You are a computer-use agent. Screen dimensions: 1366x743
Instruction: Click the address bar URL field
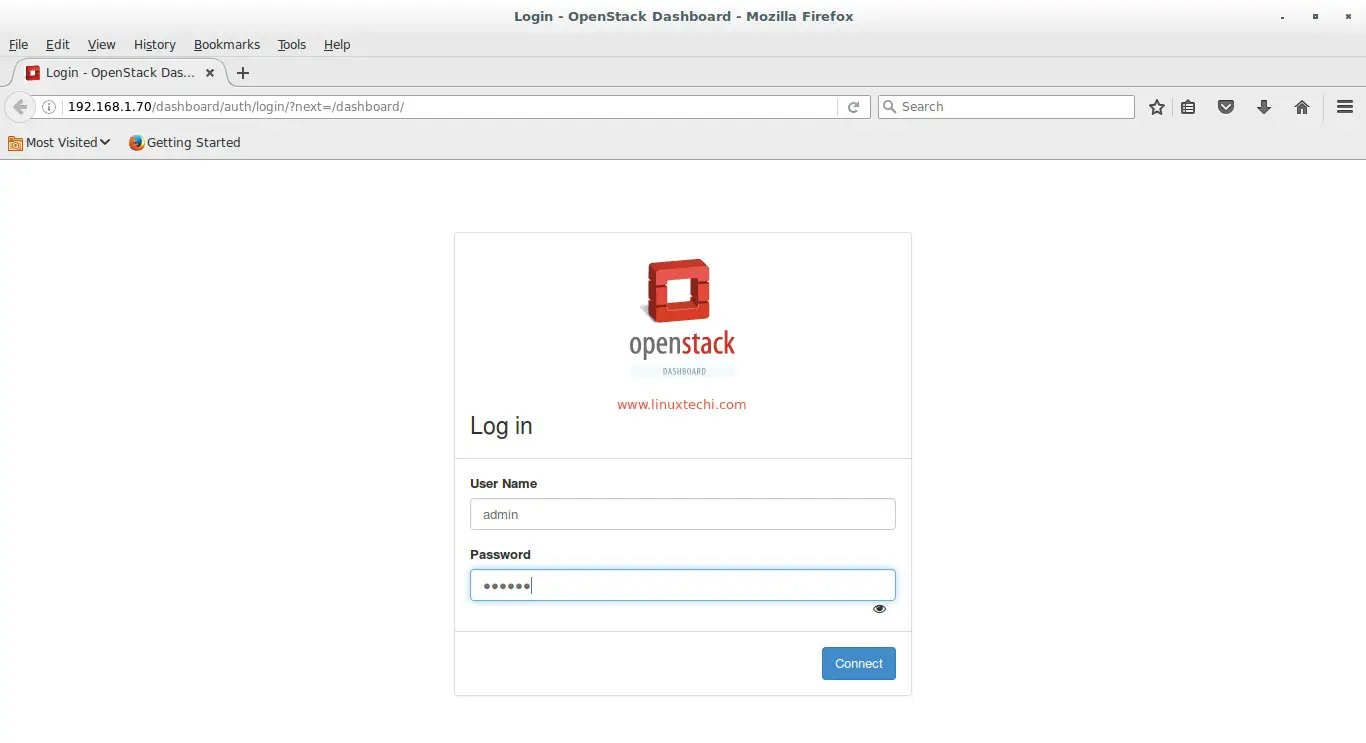[x=450, y=107]
